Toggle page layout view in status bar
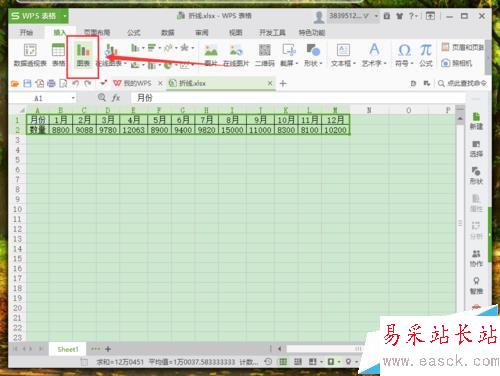Image resolution: width=500 pixels, height=376 pixels. [298, 362]
